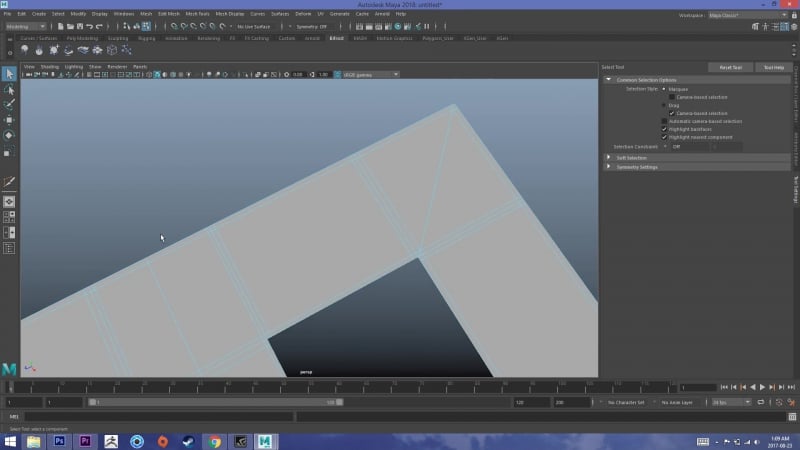Open Premiere Pro from the taskbar
Screen dimensions: 800x450
click(85, 441)
